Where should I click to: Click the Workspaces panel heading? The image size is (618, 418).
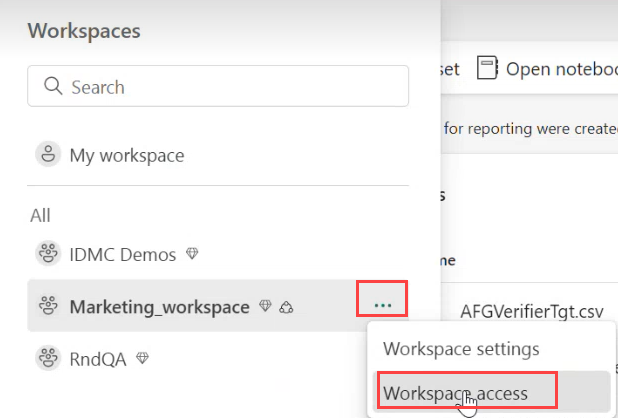(84, 31)
